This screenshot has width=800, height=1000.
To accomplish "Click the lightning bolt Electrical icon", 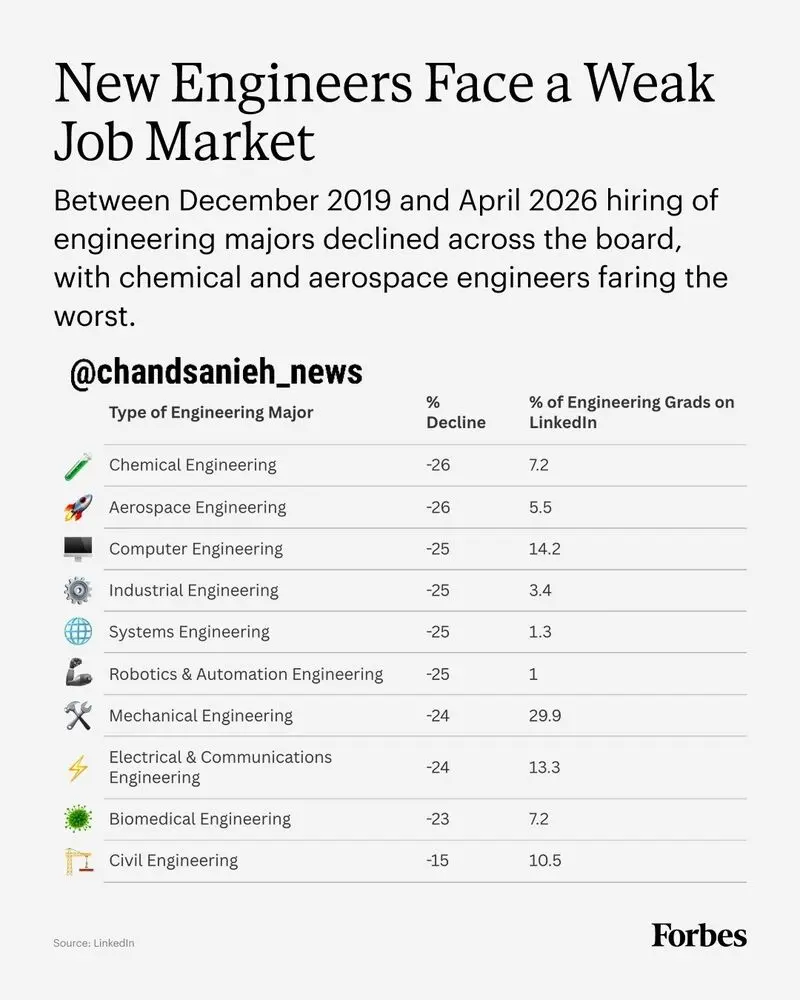I will pyautogui.click(x=78, y=768).
